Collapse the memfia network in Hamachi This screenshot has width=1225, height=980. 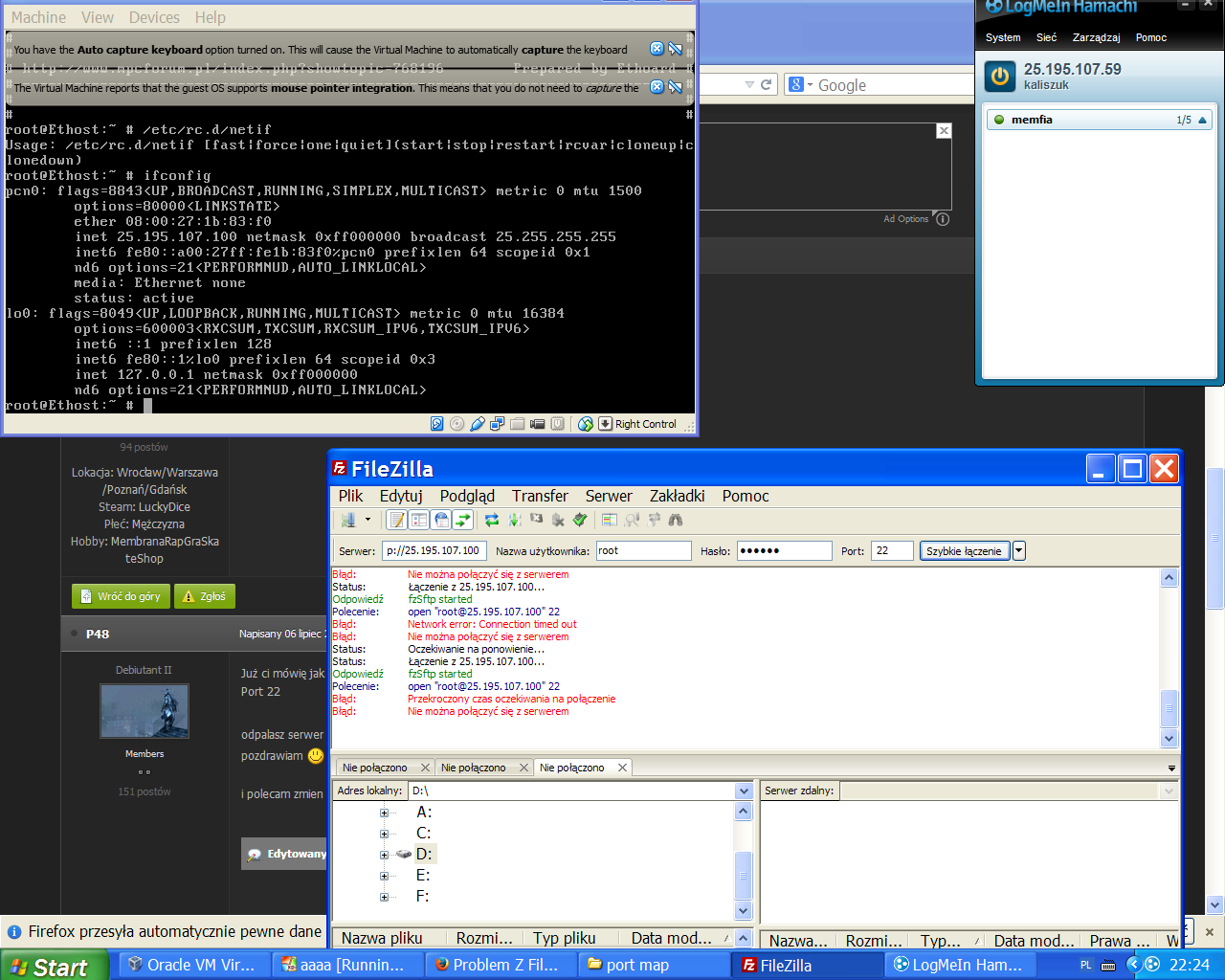(1203, 120)
